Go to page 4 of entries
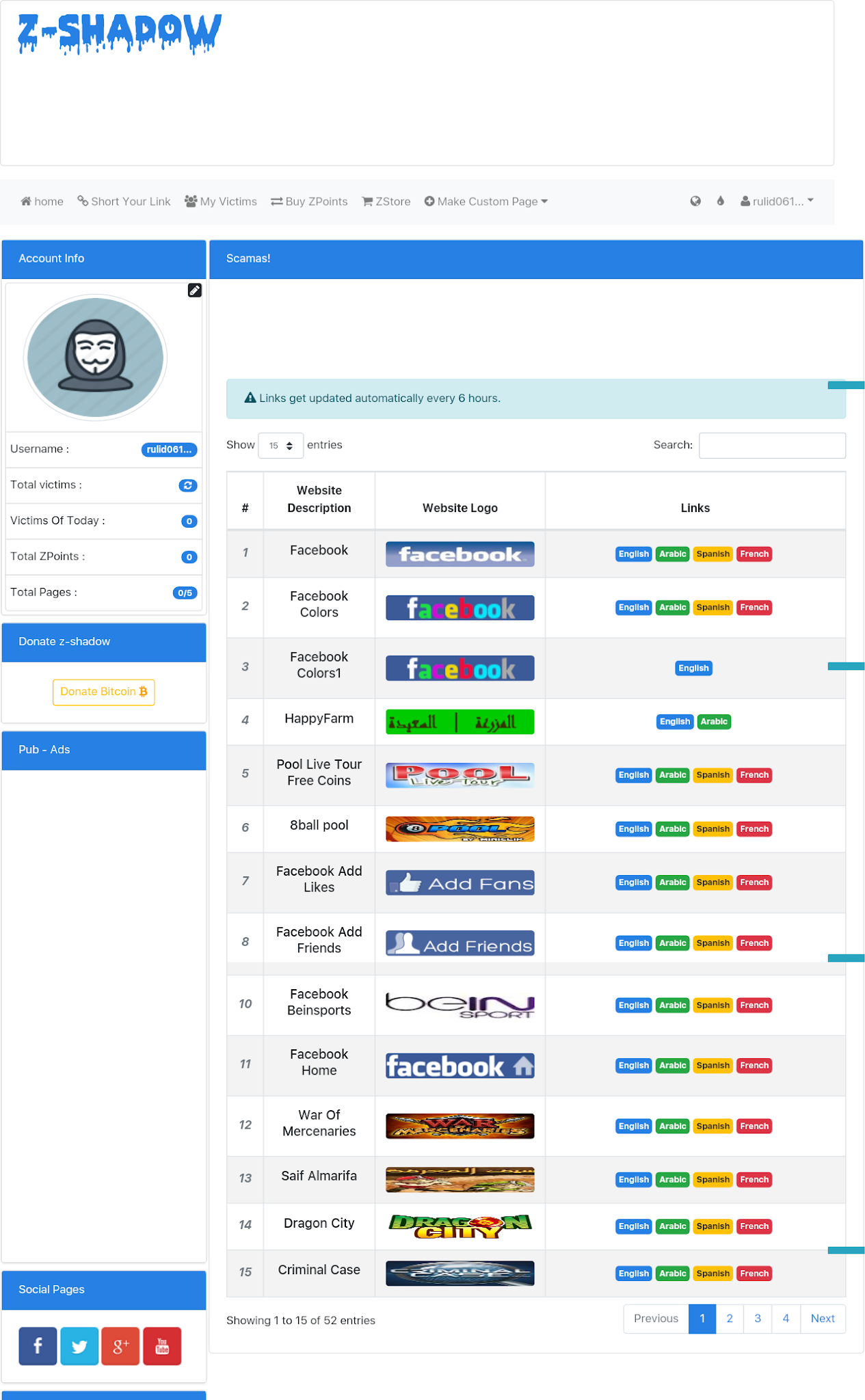The width and height of the screenshot is (865, 1400). tap(786, 1319)
